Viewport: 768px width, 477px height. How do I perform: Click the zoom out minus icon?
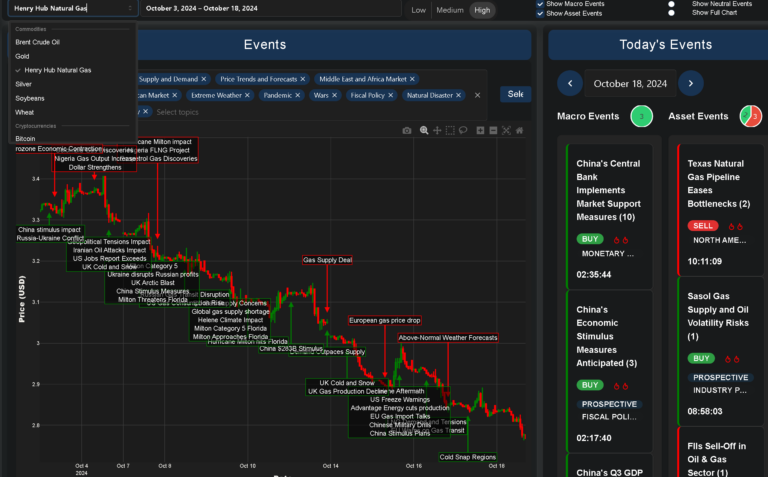(x=494, y=130)
